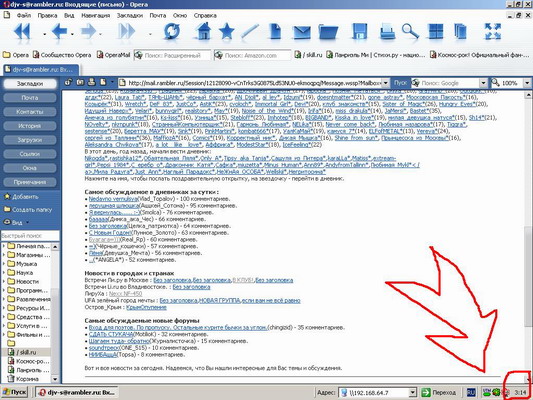Open OperaMail bookmark in bar
Screen dimensions: 533x400
tap(114, 55)
